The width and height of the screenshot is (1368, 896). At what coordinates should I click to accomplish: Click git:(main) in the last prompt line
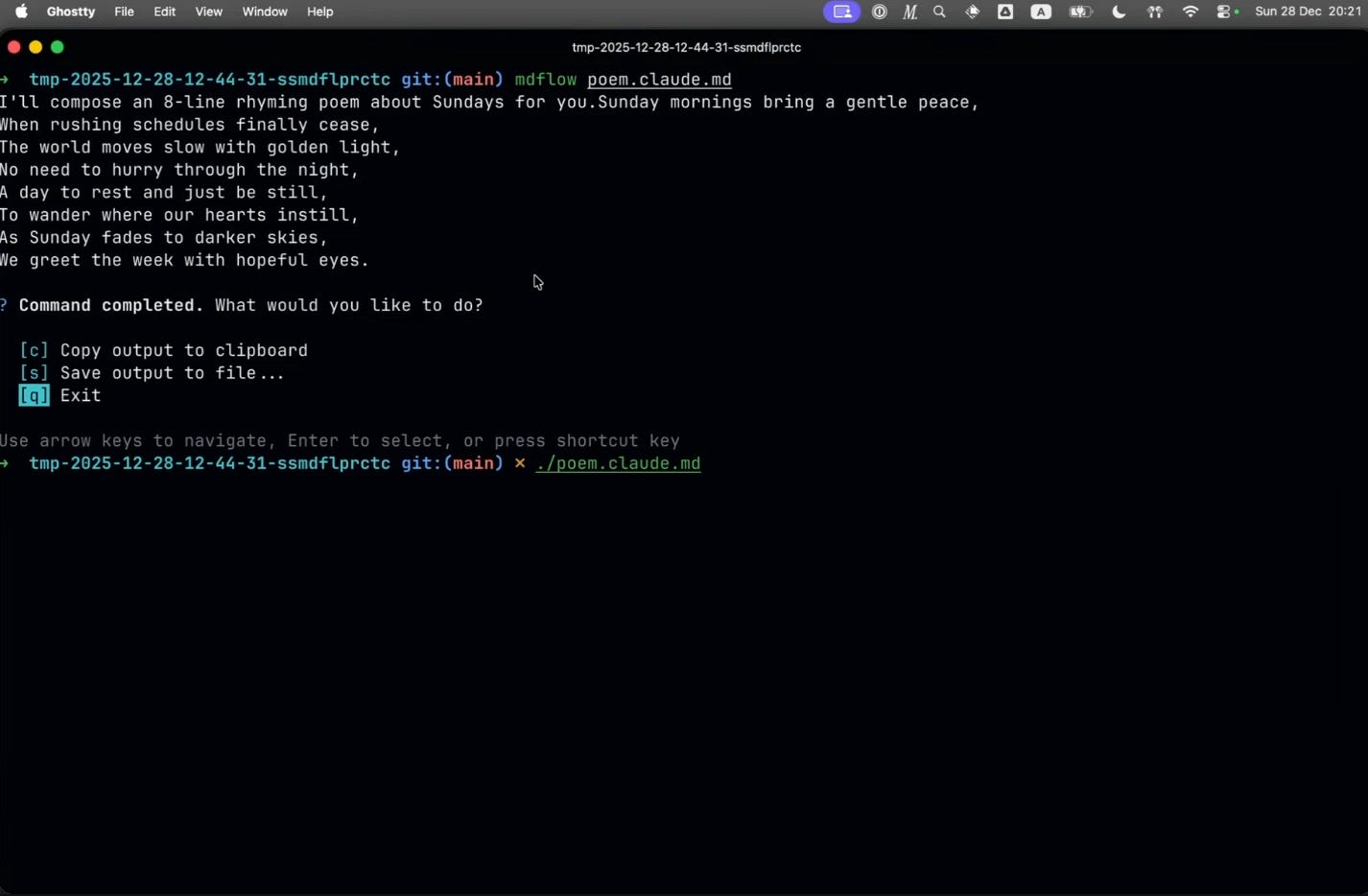452,463
